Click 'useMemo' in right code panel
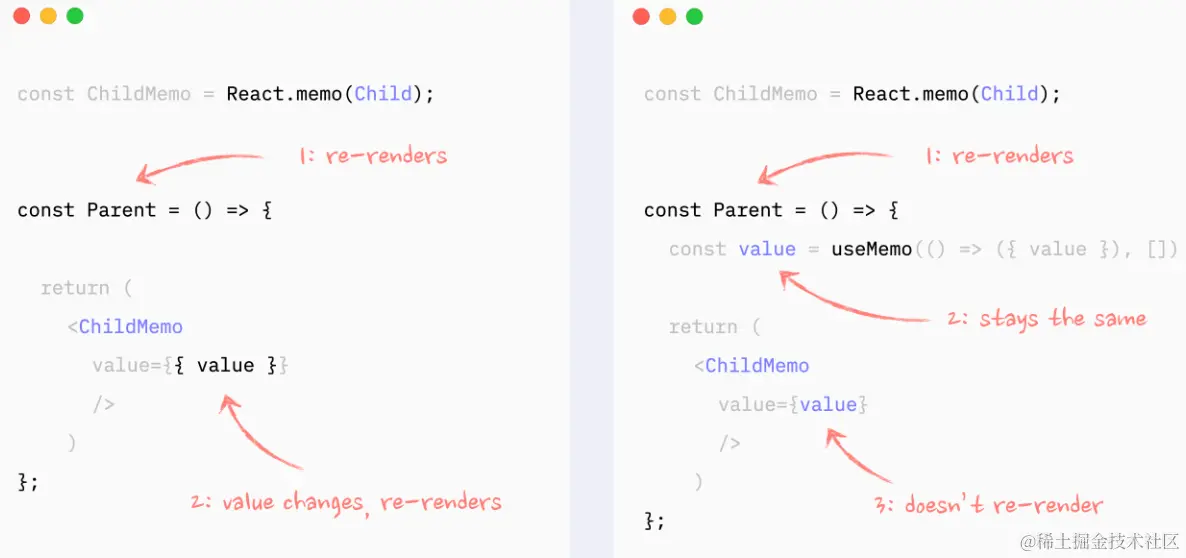Screen dimensions: 1186x558 click(872, 249)
